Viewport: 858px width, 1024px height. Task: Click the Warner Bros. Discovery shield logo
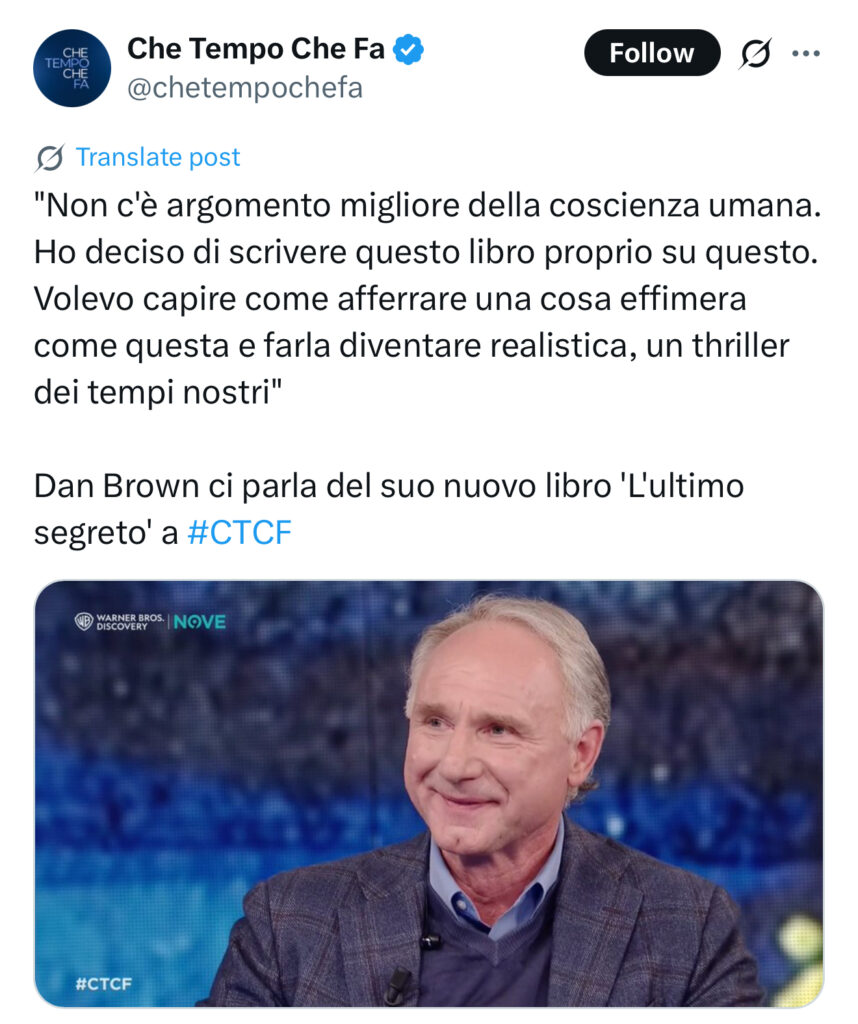pyautogui.click(x=84, y=621)
